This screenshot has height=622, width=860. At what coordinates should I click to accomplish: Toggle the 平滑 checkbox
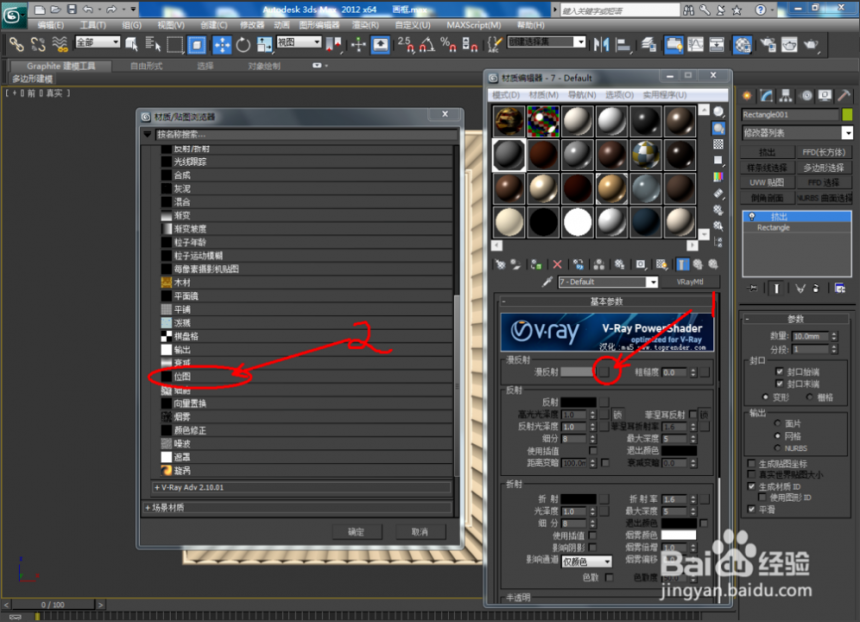pos(751,510)
